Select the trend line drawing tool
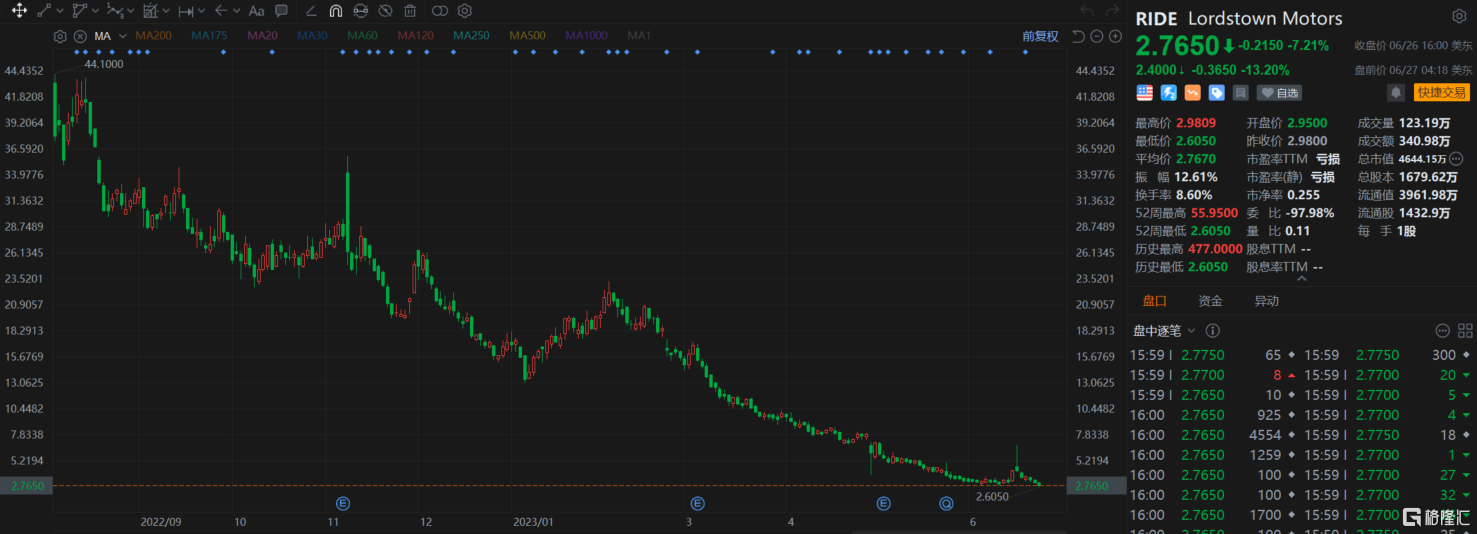 tap(45, 11)
